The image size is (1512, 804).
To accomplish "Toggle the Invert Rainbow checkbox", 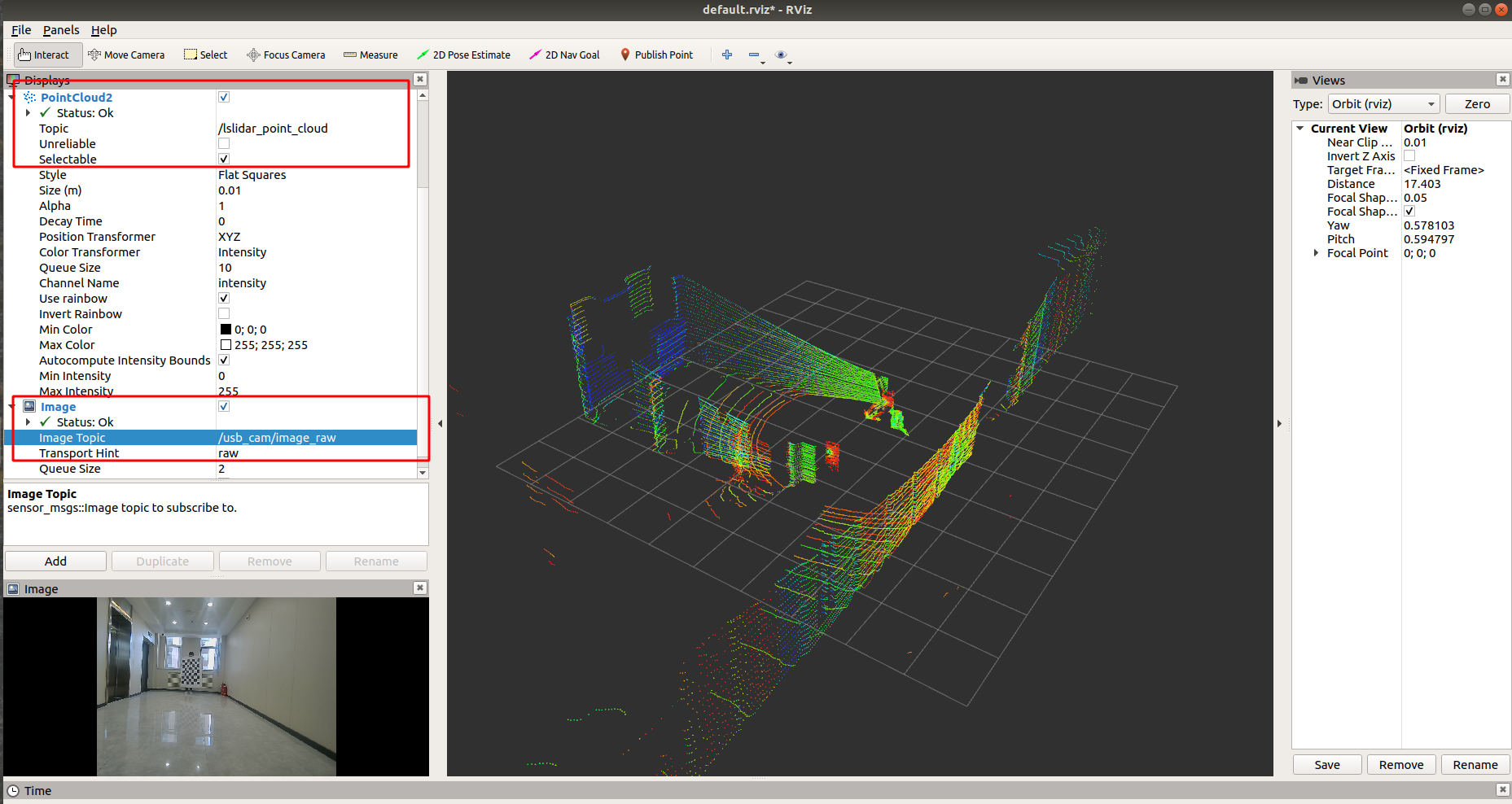I will [224, 313].
